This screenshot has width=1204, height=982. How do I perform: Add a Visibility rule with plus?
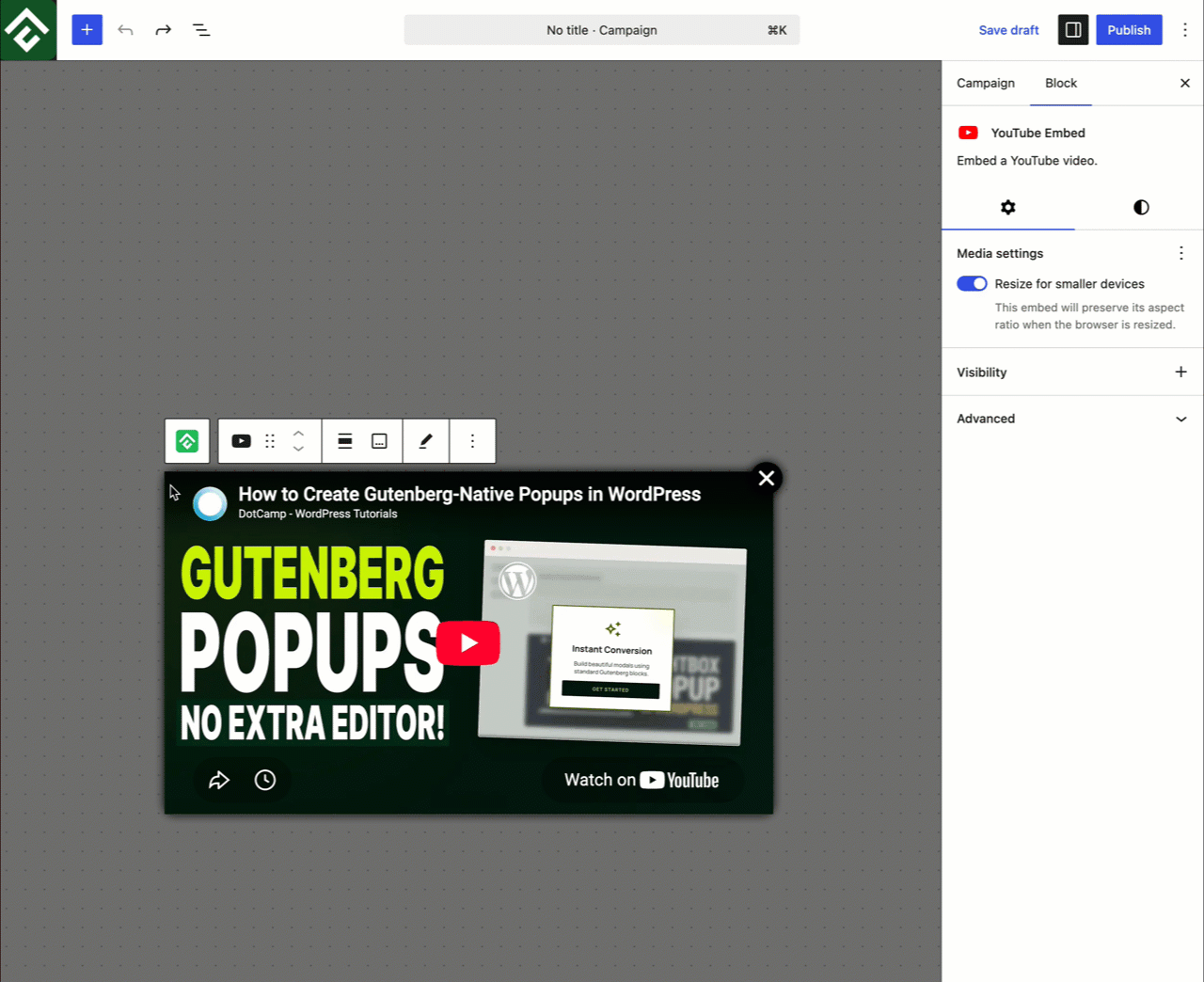[1181, 372]
